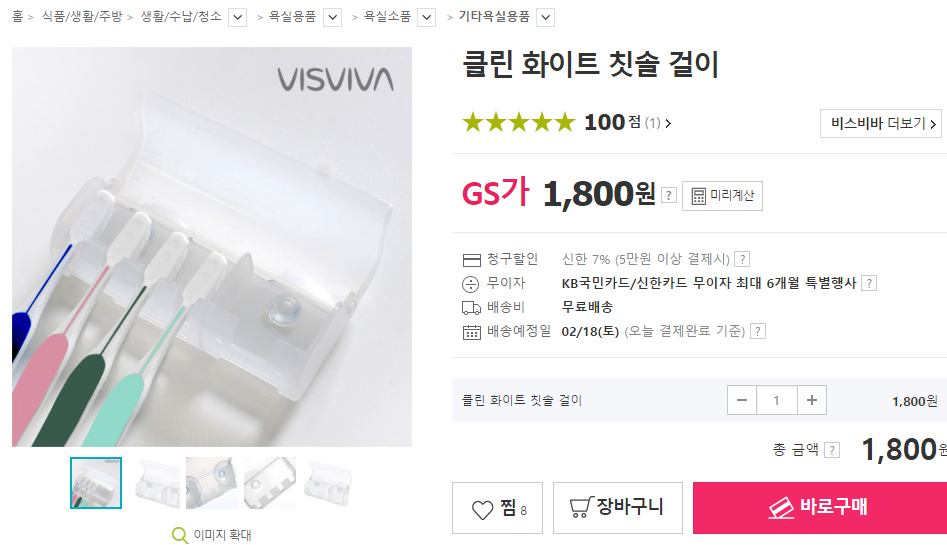This screenshot has width=947, height=545.
Task: Open help icon next to GS가 price
Action: tap(669, 196)
